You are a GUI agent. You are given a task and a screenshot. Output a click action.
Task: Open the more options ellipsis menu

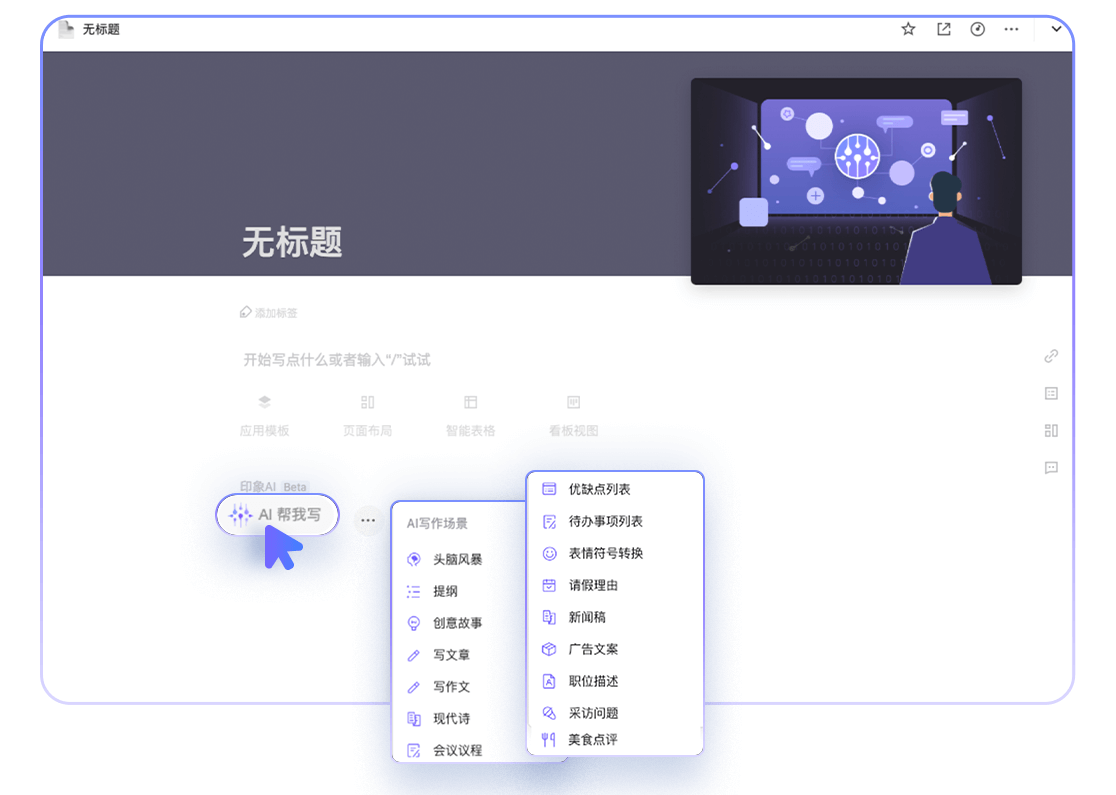1011,30
